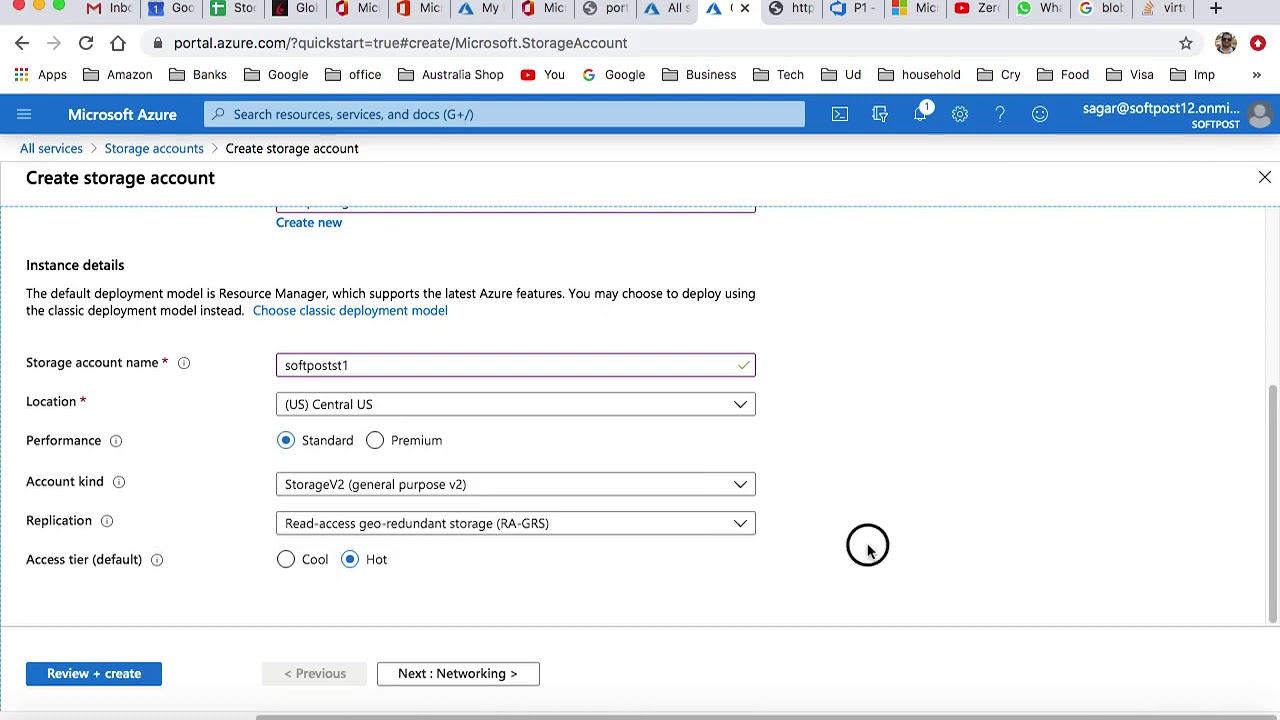Show info tooltip for Performance

pos(116,441)
